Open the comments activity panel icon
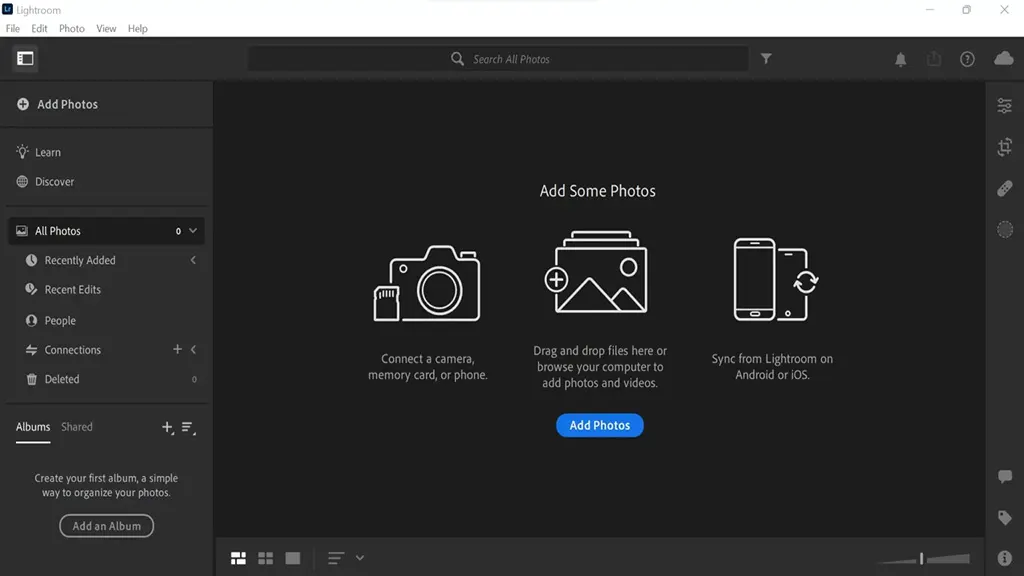The image size is (1024, 576). (1004, 477)
